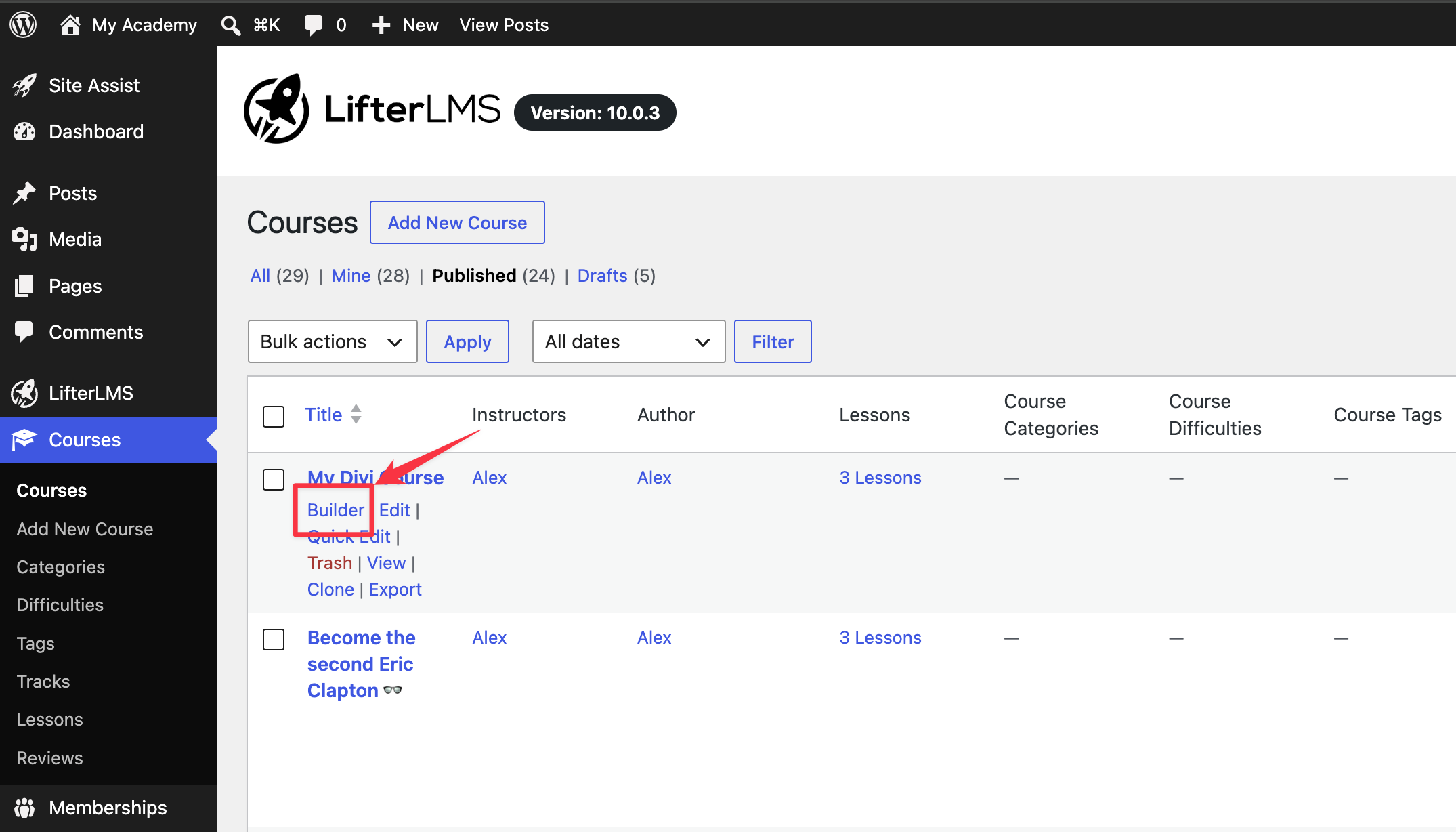This screenshot has width=1456, height=832.
Task: Click the Filter button
Action: click(773, 341)
